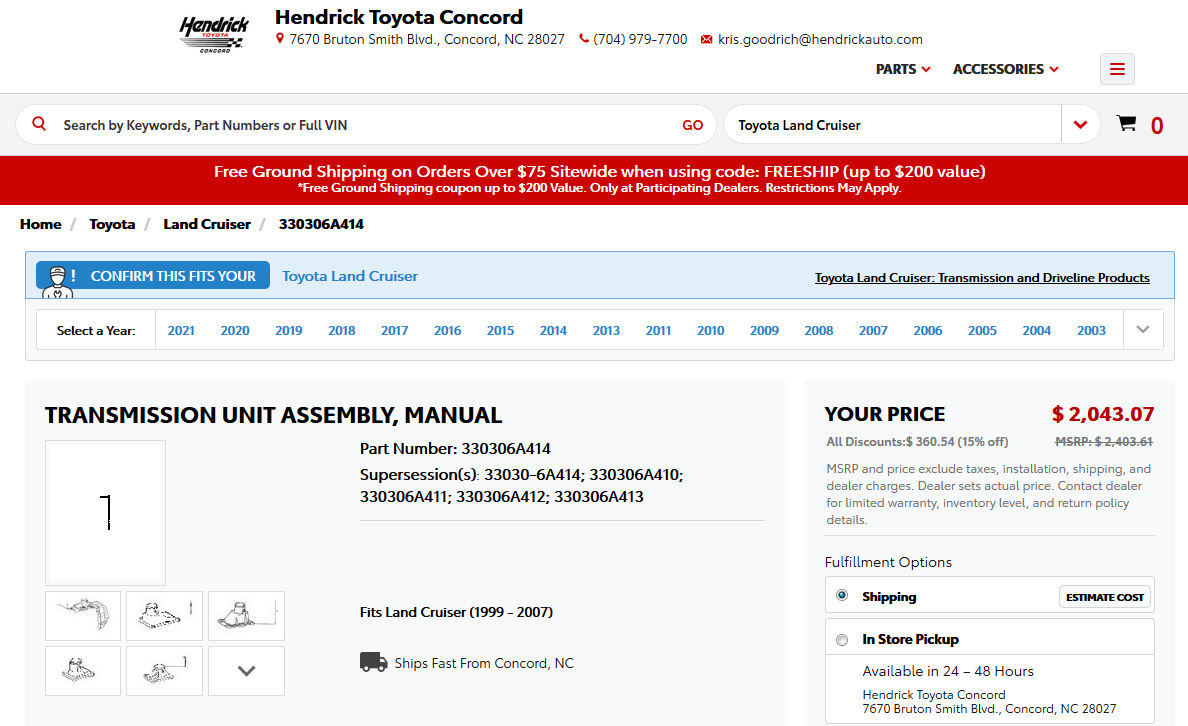Click the red search magnifier icon

[x=39, y=124]
